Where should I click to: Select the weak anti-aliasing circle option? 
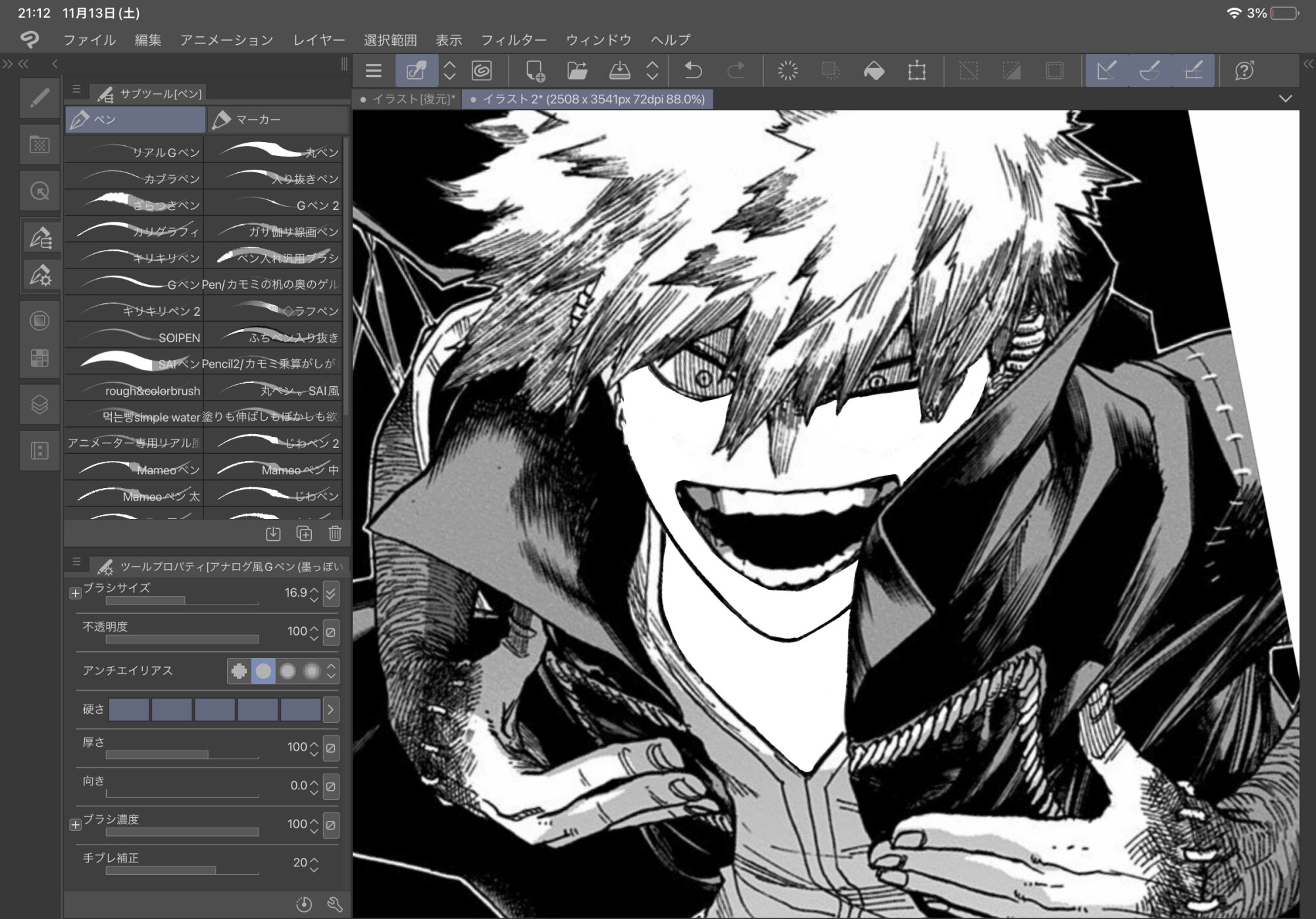click(263, 671)
